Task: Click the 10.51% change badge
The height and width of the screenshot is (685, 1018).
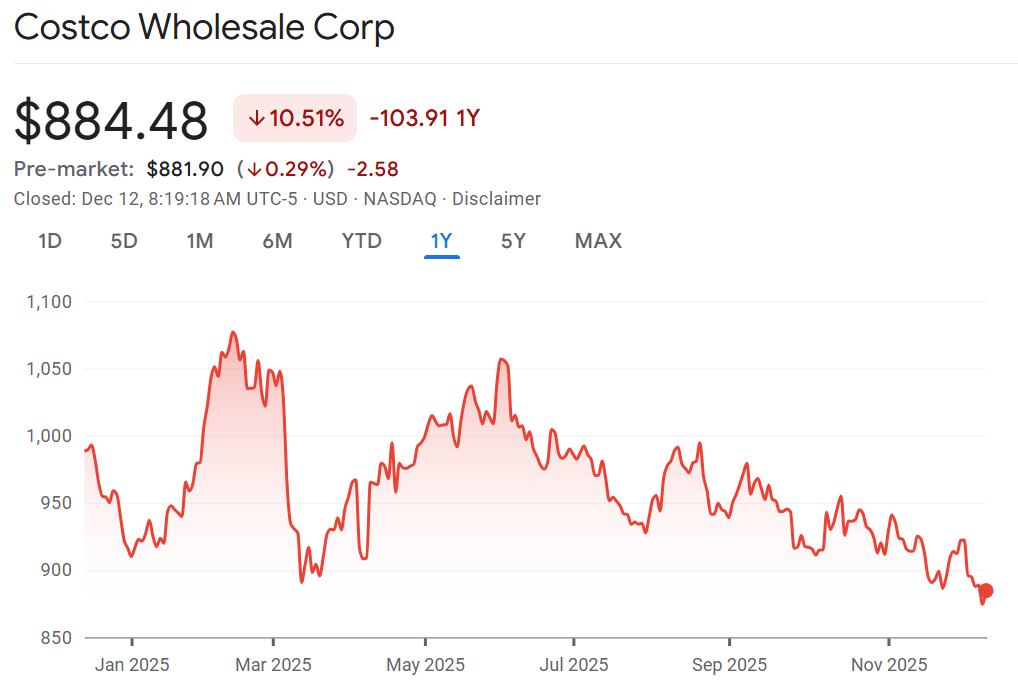Action: pos(295,119)
